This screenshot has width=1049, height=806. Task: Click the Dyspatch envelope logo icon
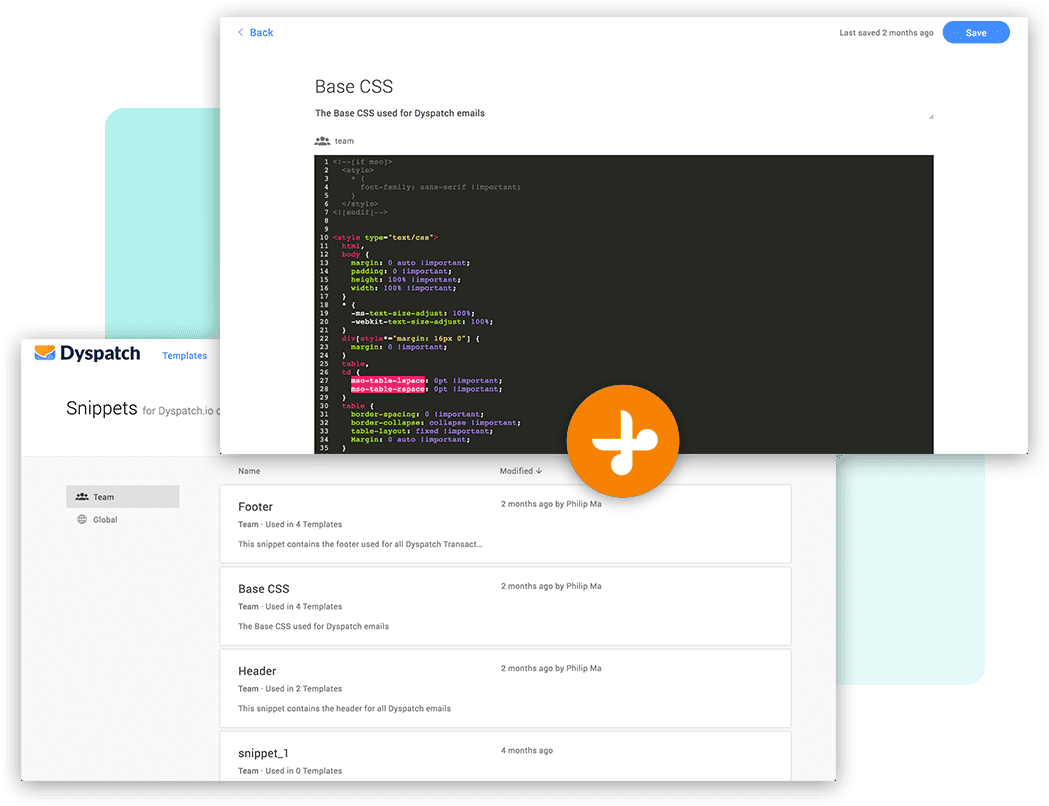pos(45,352)
